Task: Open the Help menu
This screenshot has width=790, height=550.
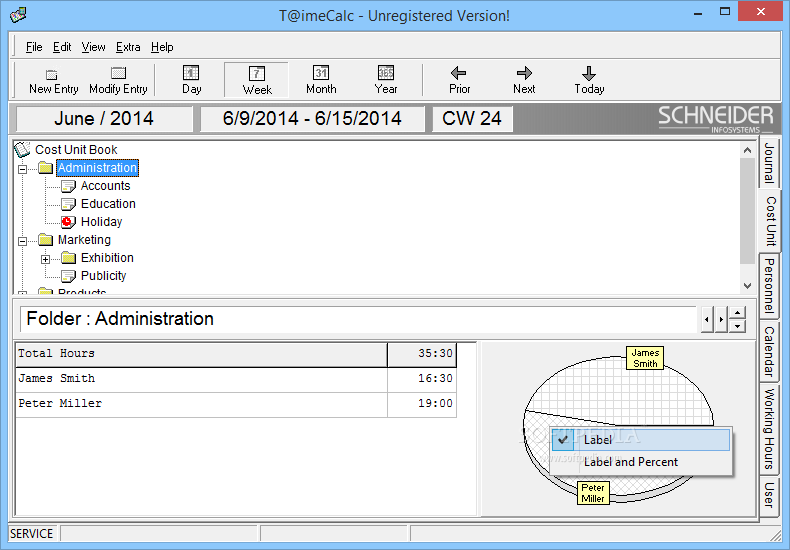Action: (162, 47)
